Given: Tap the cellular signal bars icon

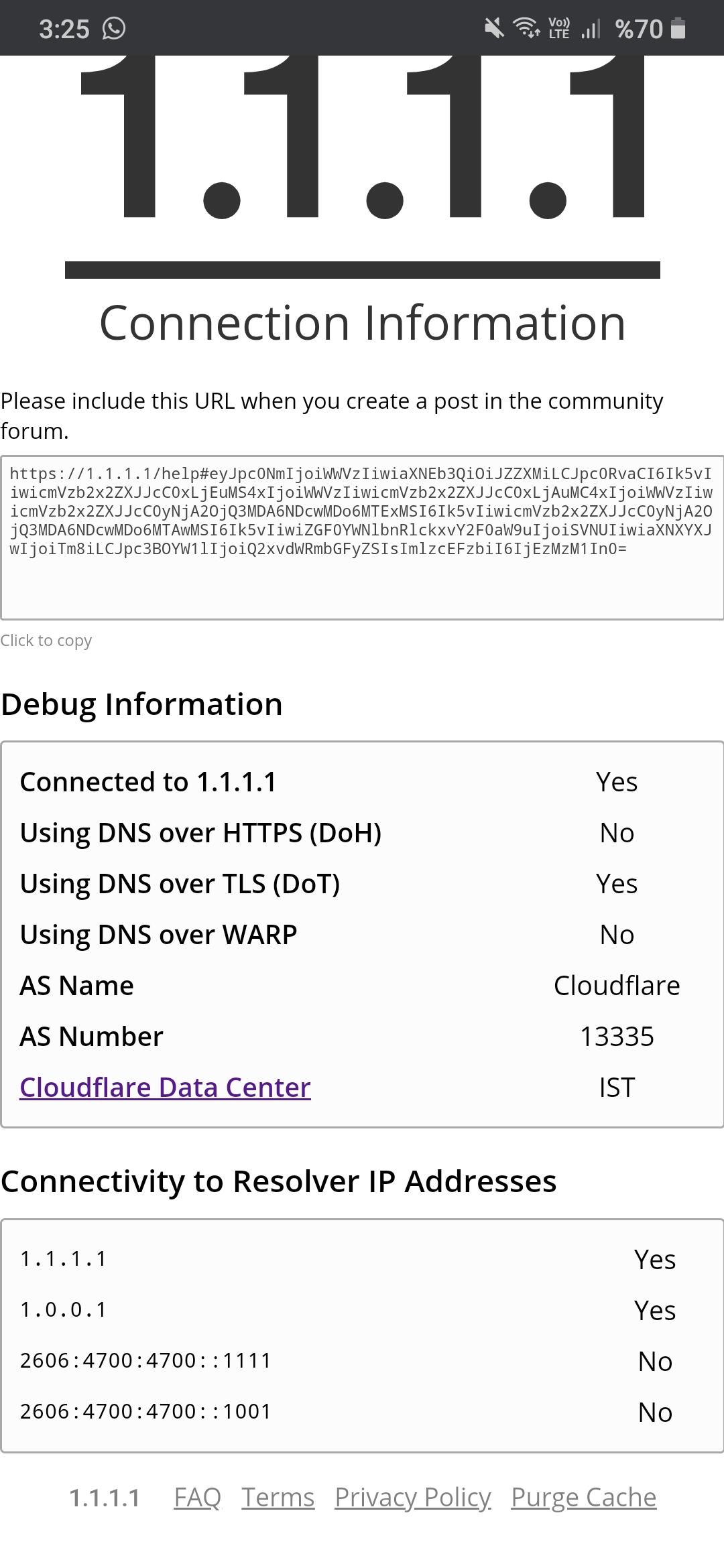Looking at the screenshot, I should (591, 28).
